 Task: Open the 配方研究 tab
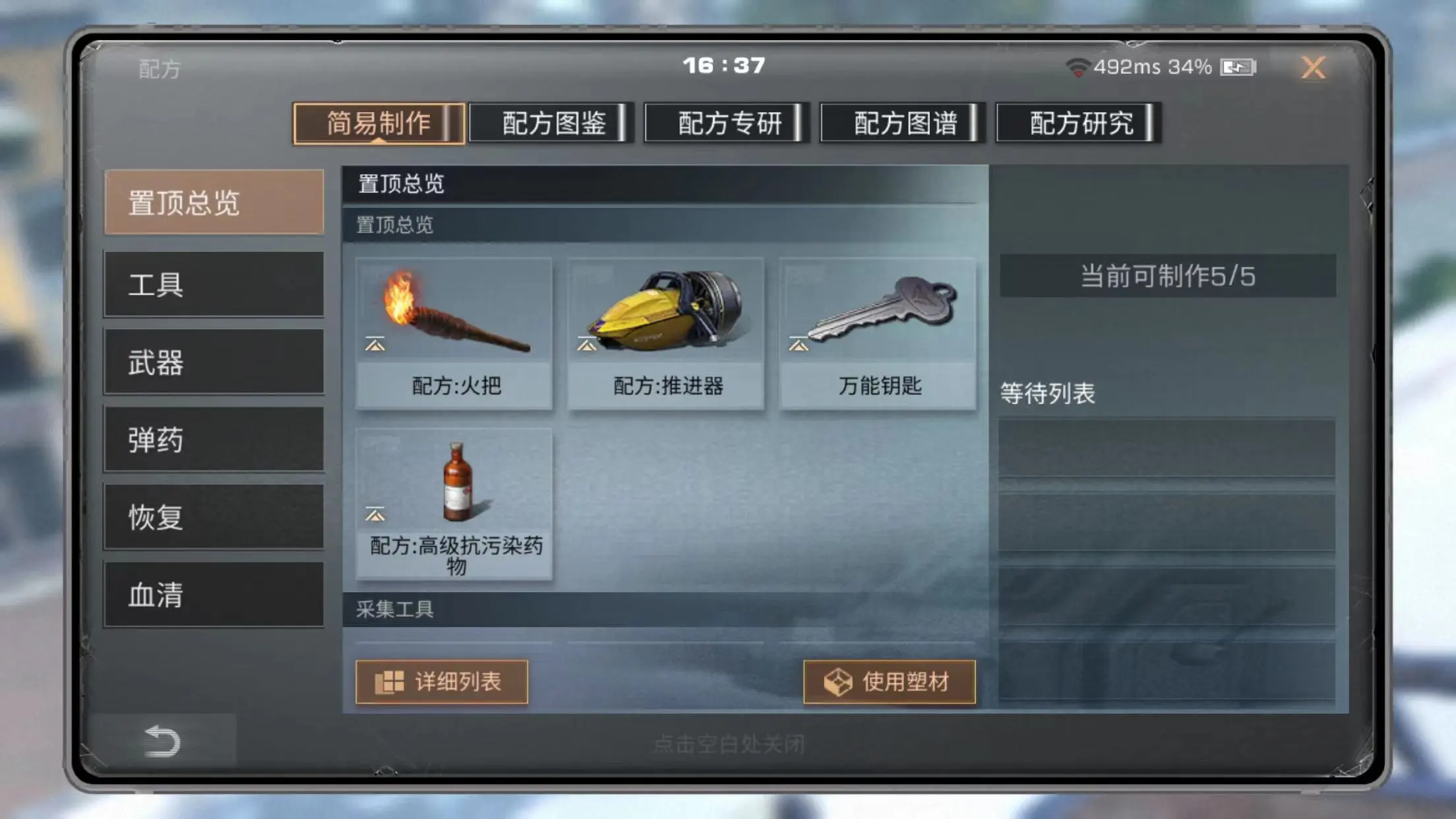(x=1078, y=123)
